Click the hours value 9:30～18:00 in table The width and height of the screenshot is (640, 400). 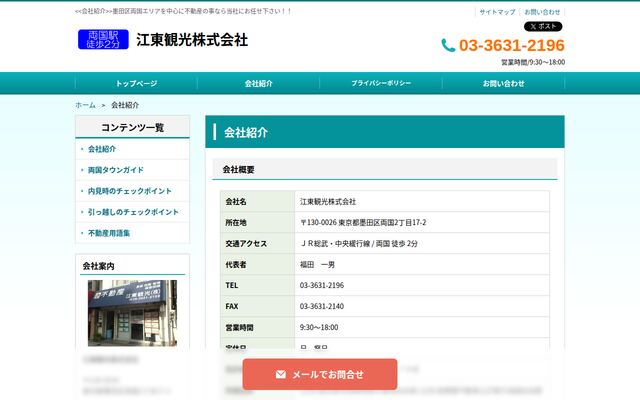319,327
